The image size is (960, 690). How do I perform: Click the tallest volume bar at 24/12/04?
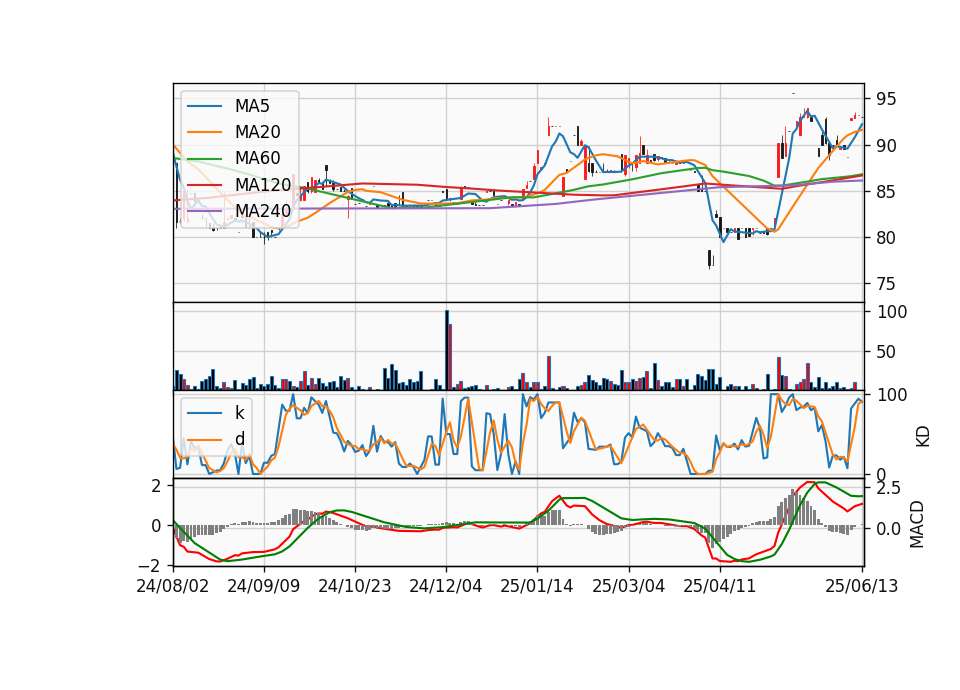[x=447, y=350]
